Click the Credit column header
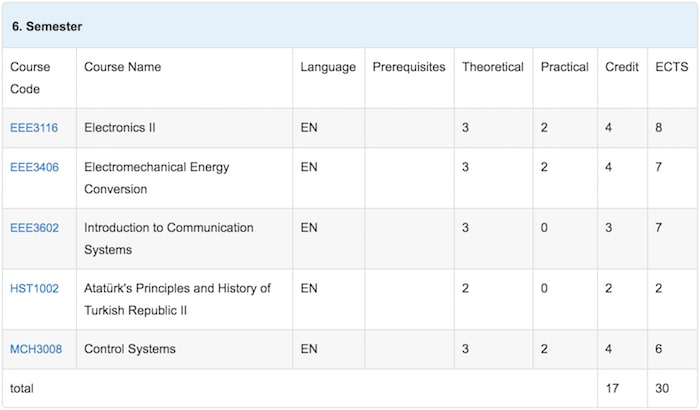This screenshot has height=410, width=700. [622, 67]
